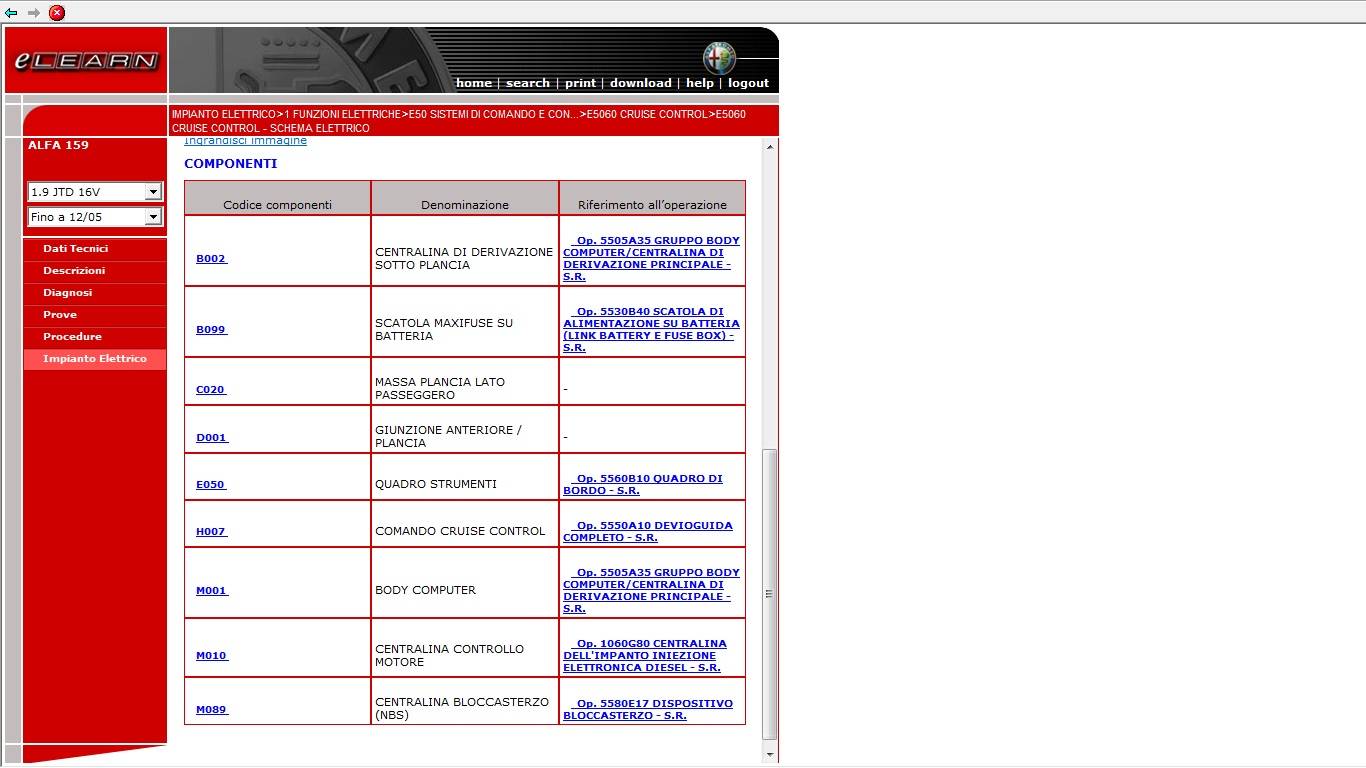1366x768 pixels.
Task: Open component code B002 link
Action: point(211,258)
